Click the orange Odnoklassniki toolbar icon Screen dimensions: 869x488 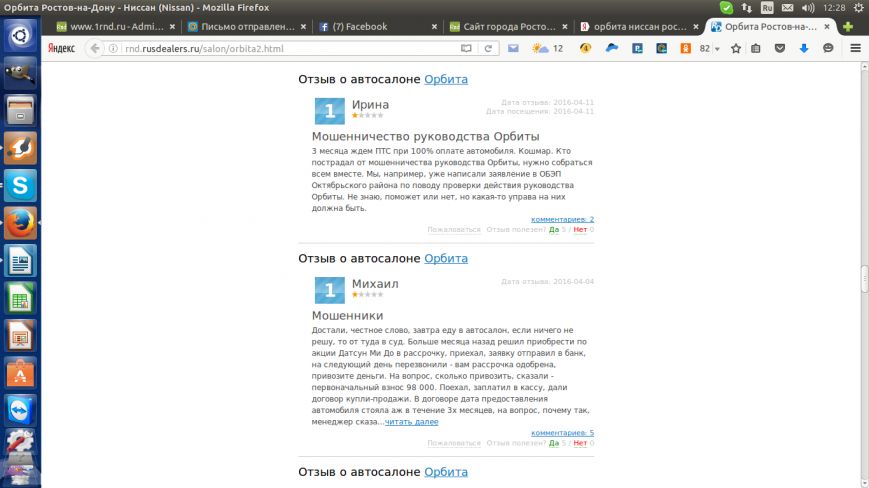[686, 49]
